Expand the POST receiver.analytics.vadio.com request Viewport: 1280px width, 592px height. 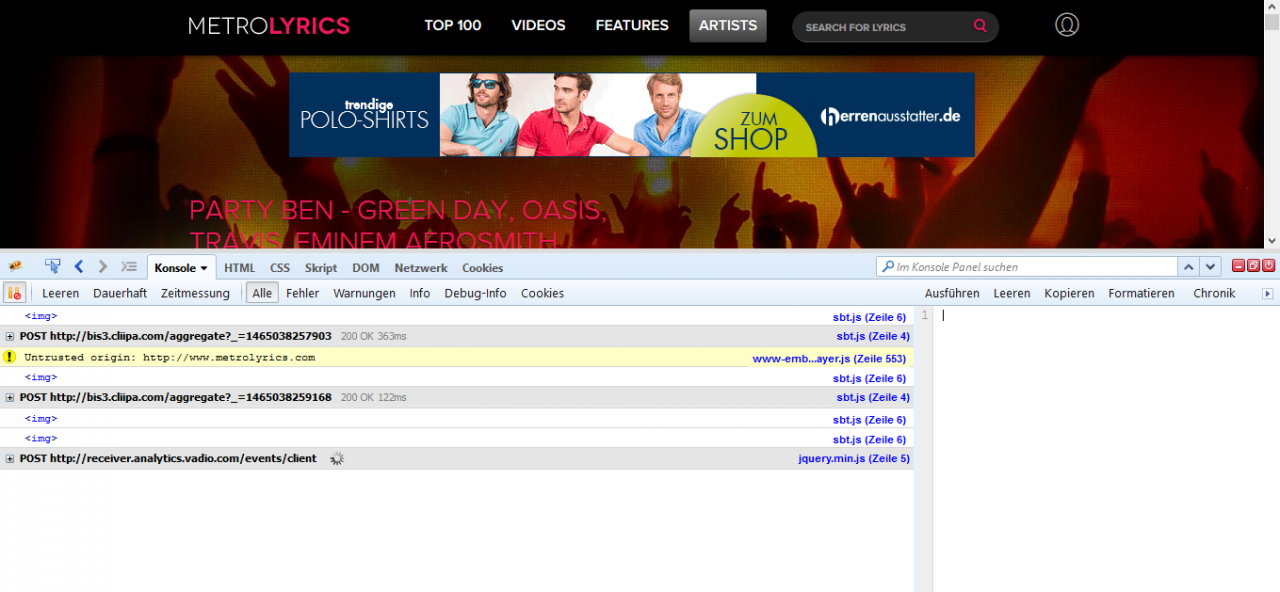10,459
